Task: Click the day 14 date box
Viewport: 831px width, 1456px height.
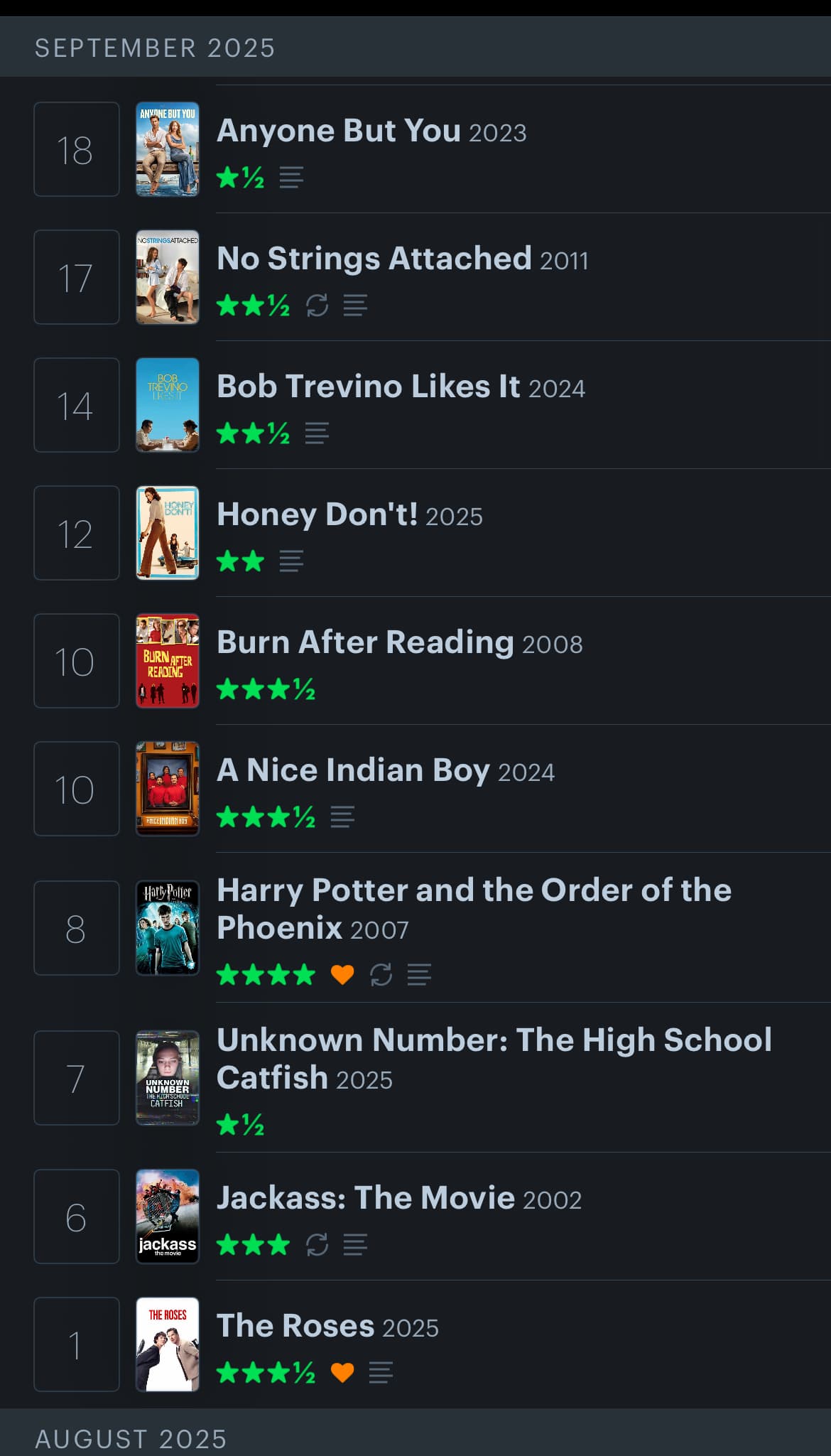Action: coord(77,405)
